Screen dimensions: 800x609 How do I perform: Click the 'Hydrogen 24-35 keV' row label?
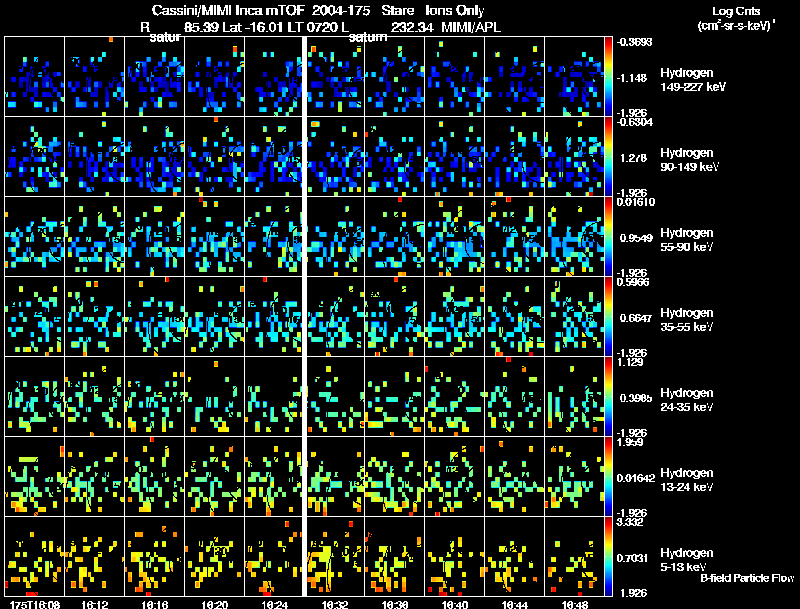tap(687, 400)
